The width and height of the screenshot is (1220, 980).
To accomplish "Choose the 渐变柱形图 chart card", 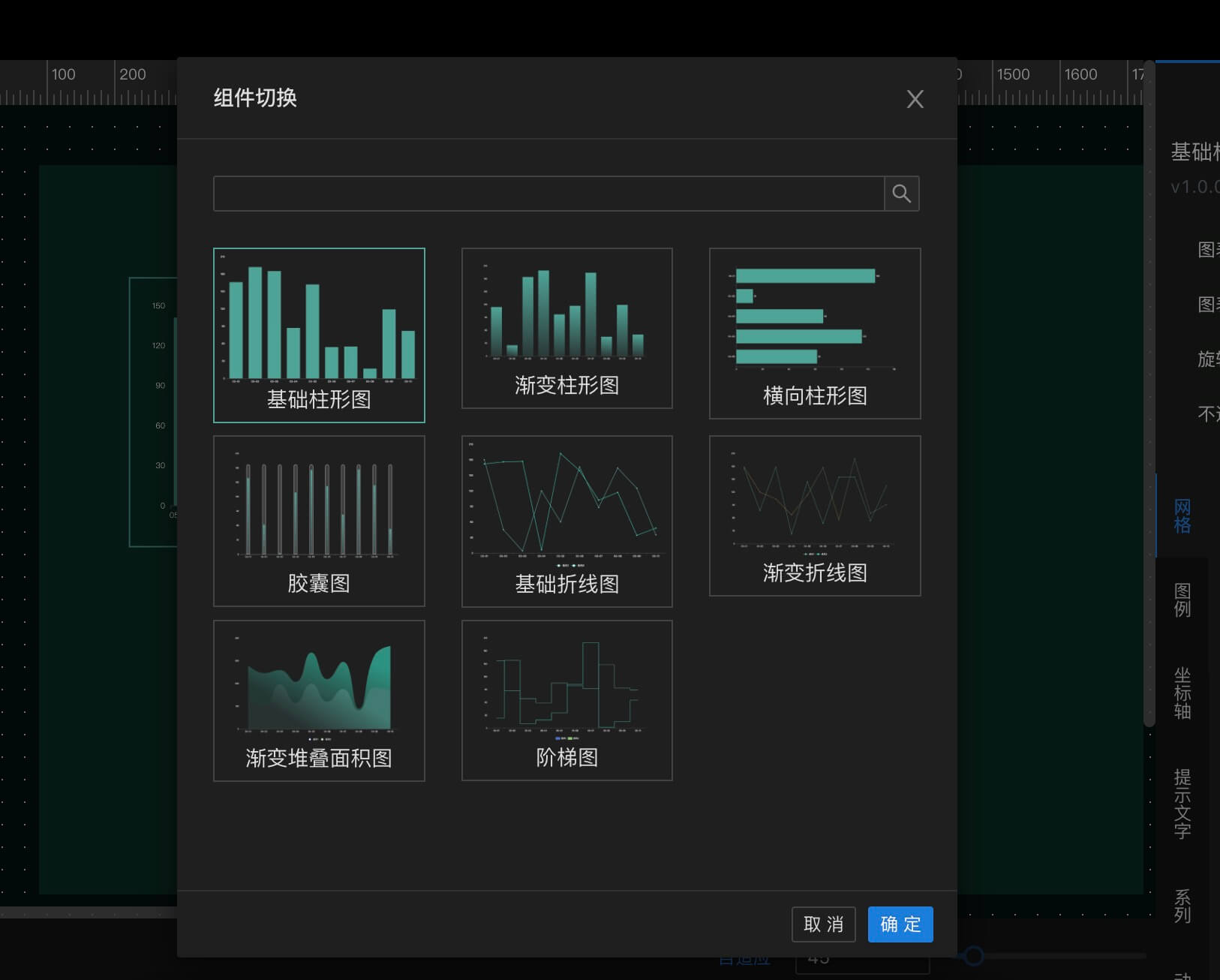I will (567, 329).
